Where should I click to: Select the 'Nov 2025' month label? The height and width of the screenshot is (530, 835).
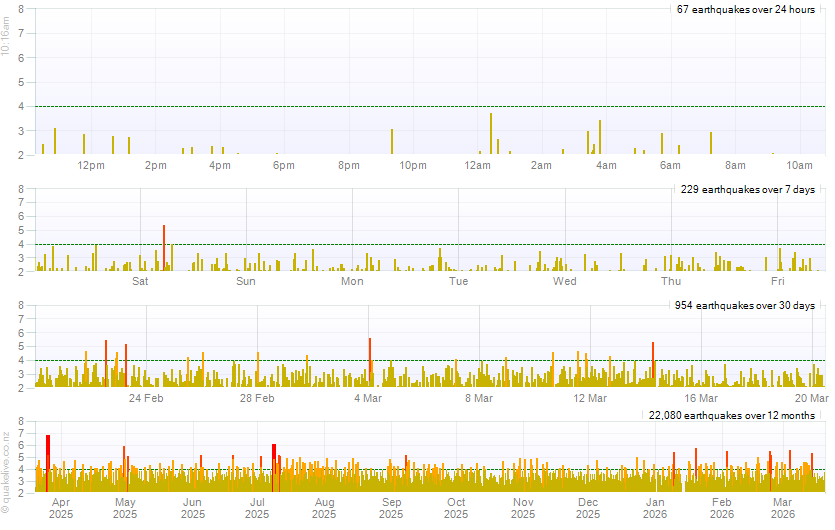coord(522,508)
